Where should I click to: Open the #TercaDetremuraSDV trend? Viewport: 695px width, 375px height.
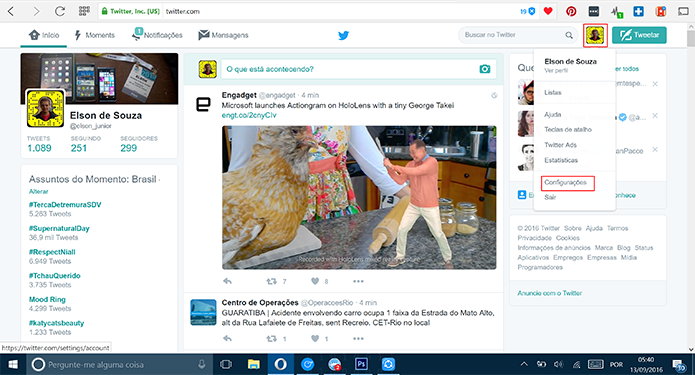[65, 204]
